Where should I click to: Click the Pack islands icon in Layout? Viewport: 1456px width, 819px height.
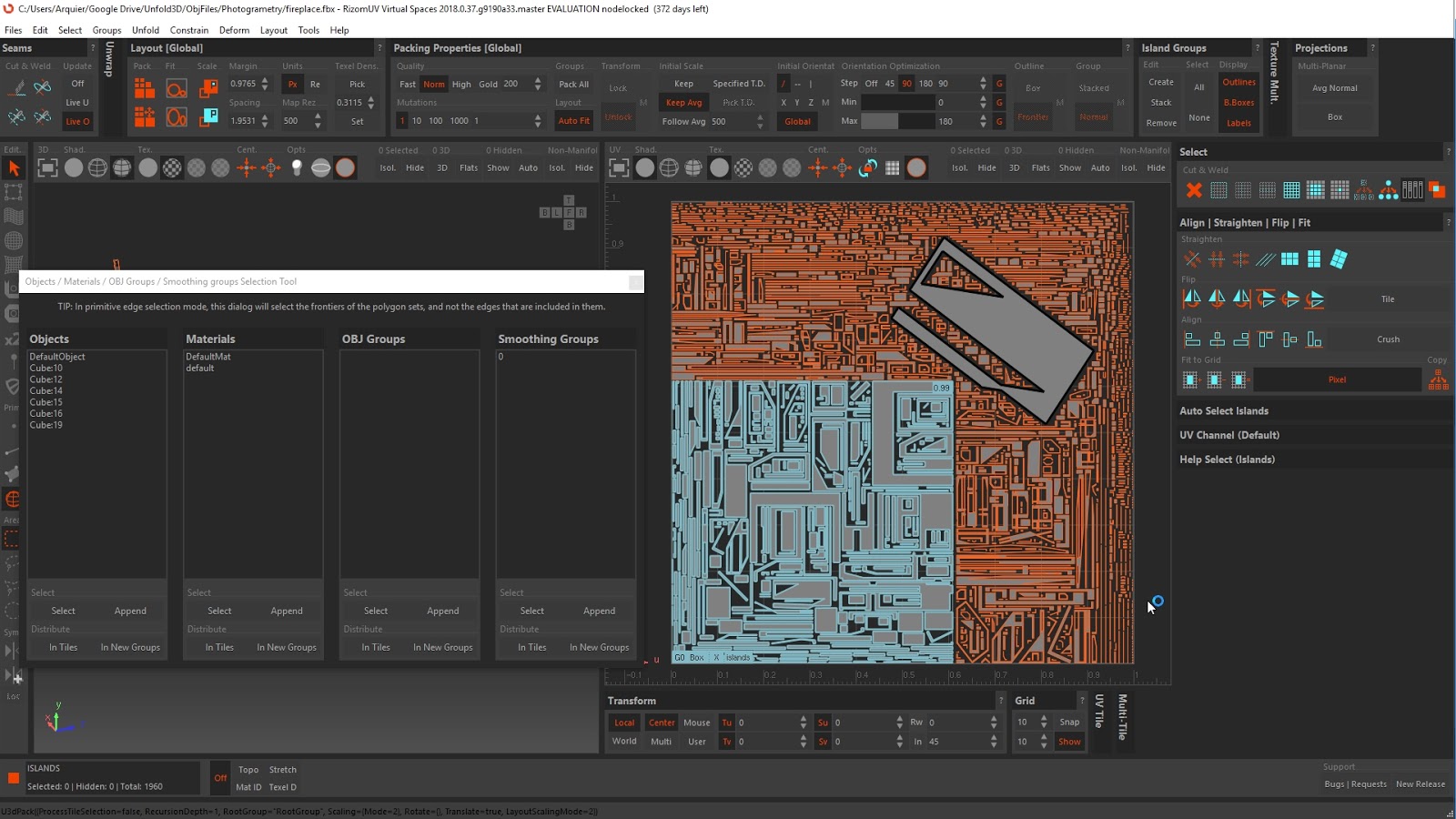coord(144,87)
